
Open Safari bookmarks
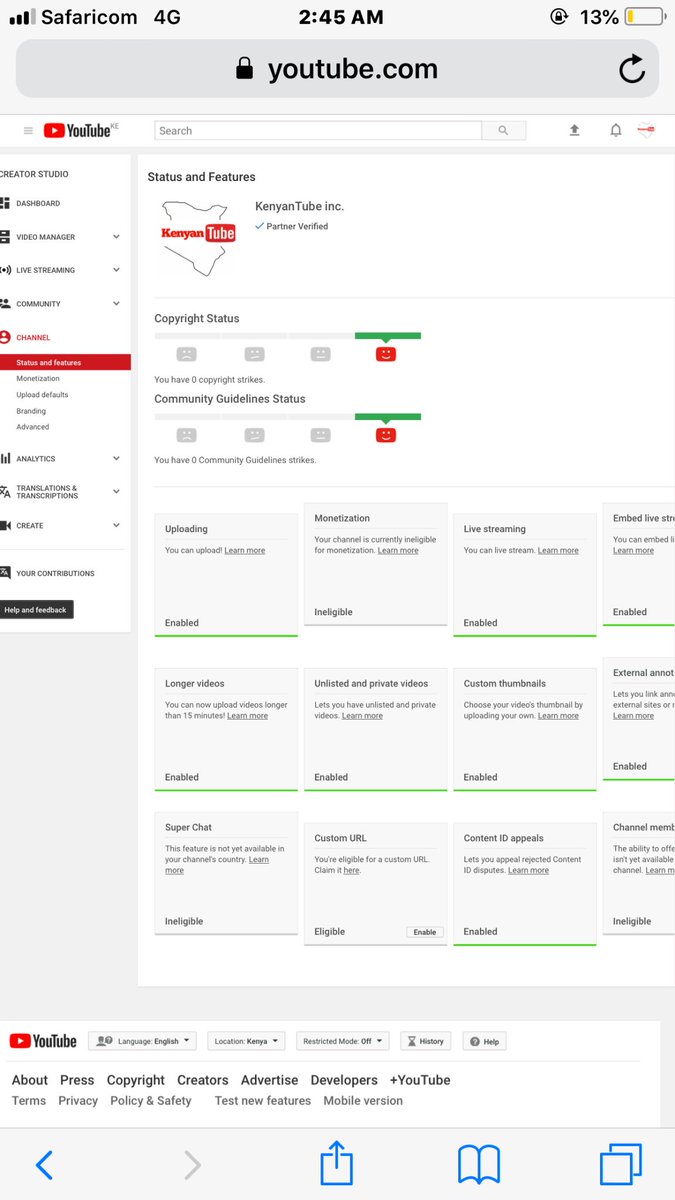pos(479,1165)
